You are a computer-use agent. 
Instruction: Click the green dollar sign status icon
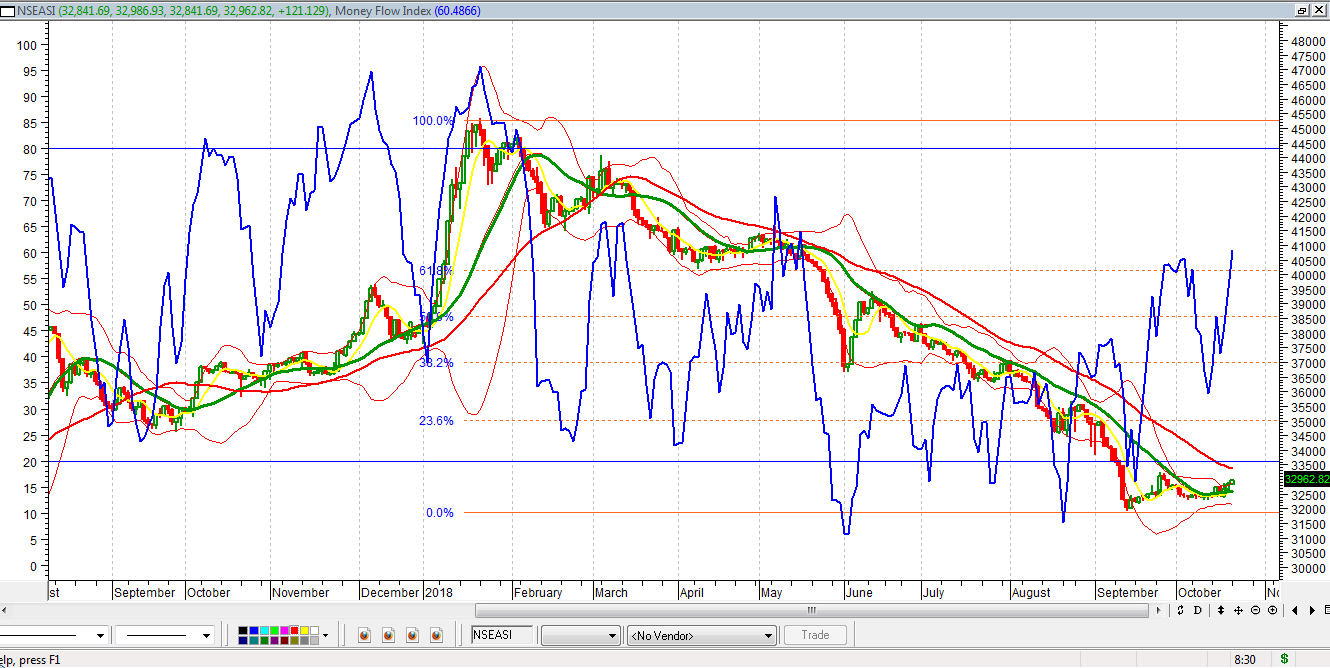(x=1285, y=659)
